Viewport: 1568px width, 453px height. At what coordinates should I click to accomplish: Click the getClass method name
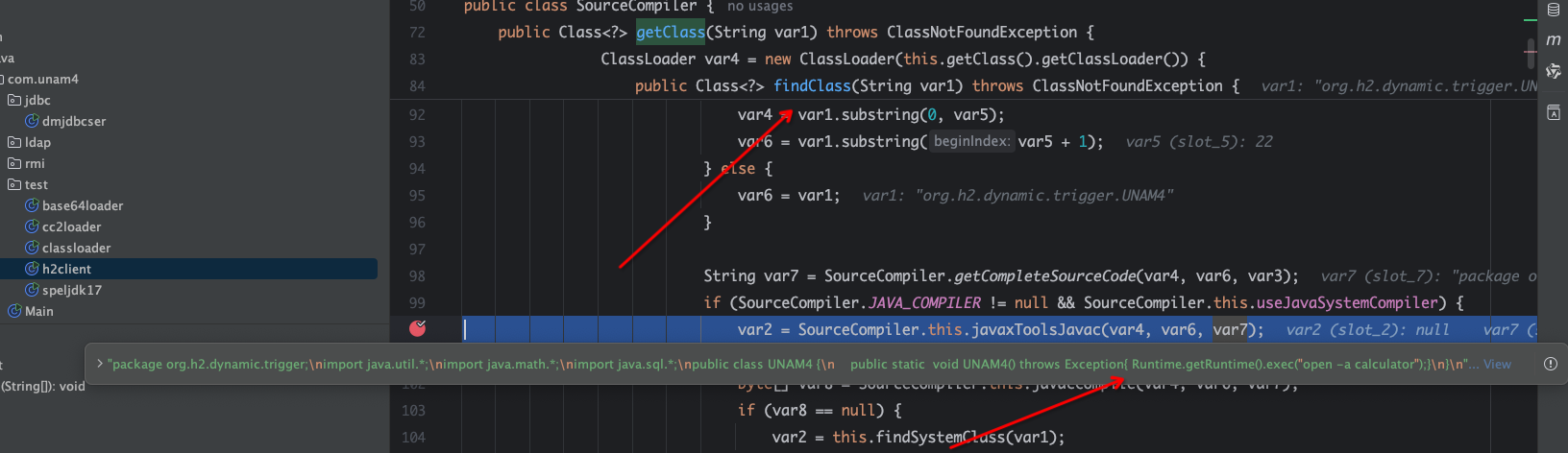pos(671,32)
